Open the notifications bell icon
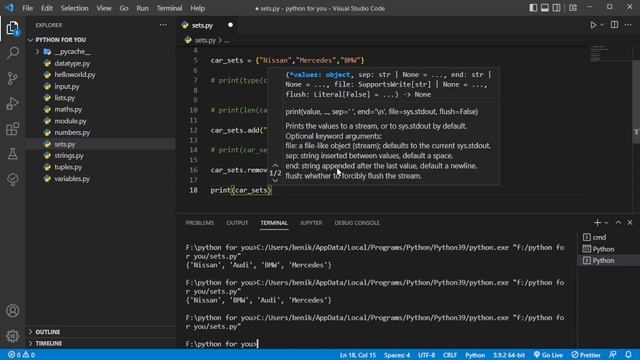Screen dimensions: 640x360 tap(628, 355)
